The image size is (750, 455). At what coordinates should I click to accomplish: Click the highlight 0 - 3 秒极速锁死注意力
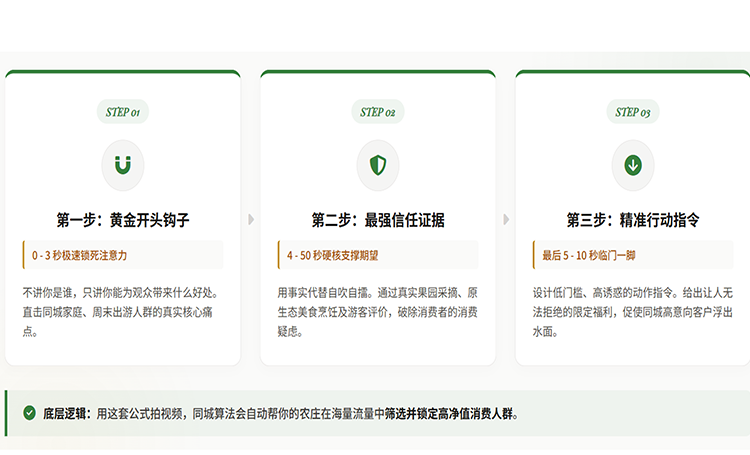[123, 255]
